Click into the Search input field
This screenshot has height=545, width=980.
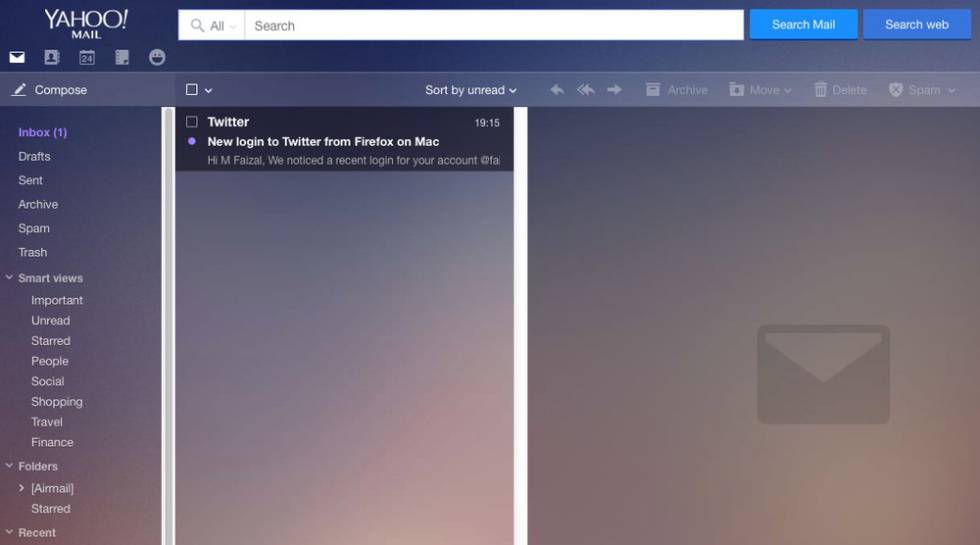click(x=494, y=26)
